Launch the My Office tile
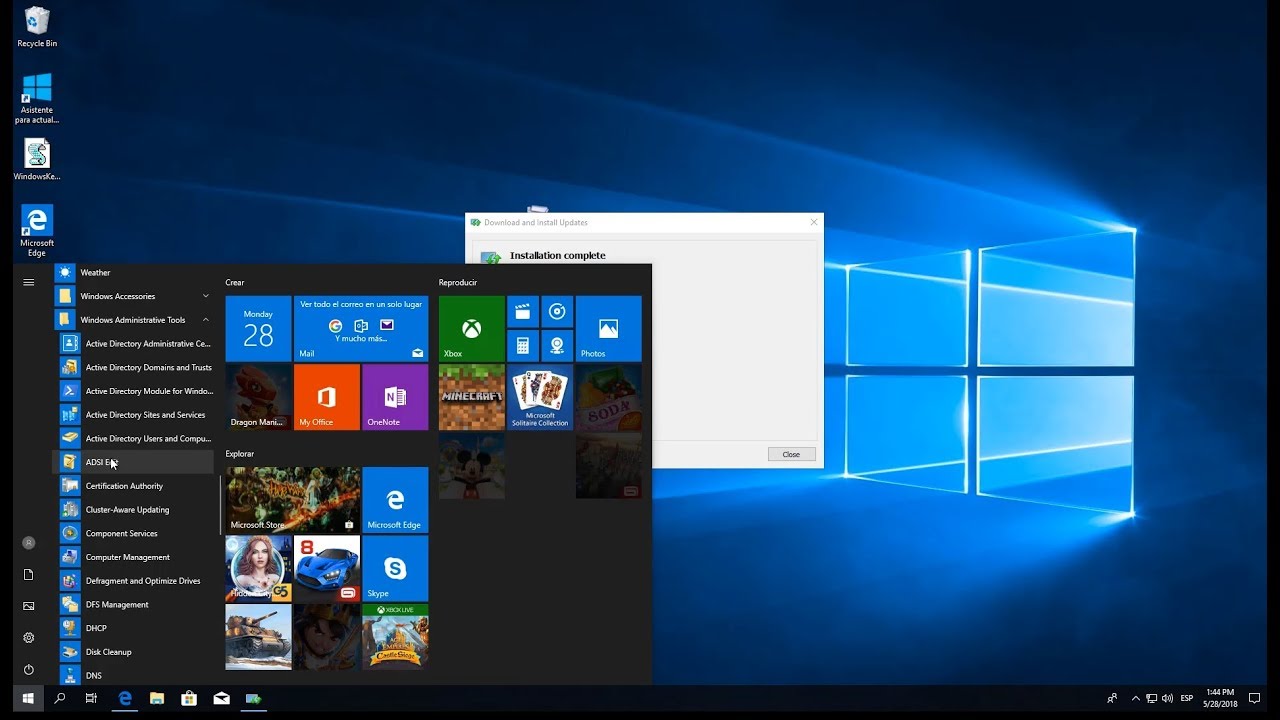1280x720 pixels. 327,397
